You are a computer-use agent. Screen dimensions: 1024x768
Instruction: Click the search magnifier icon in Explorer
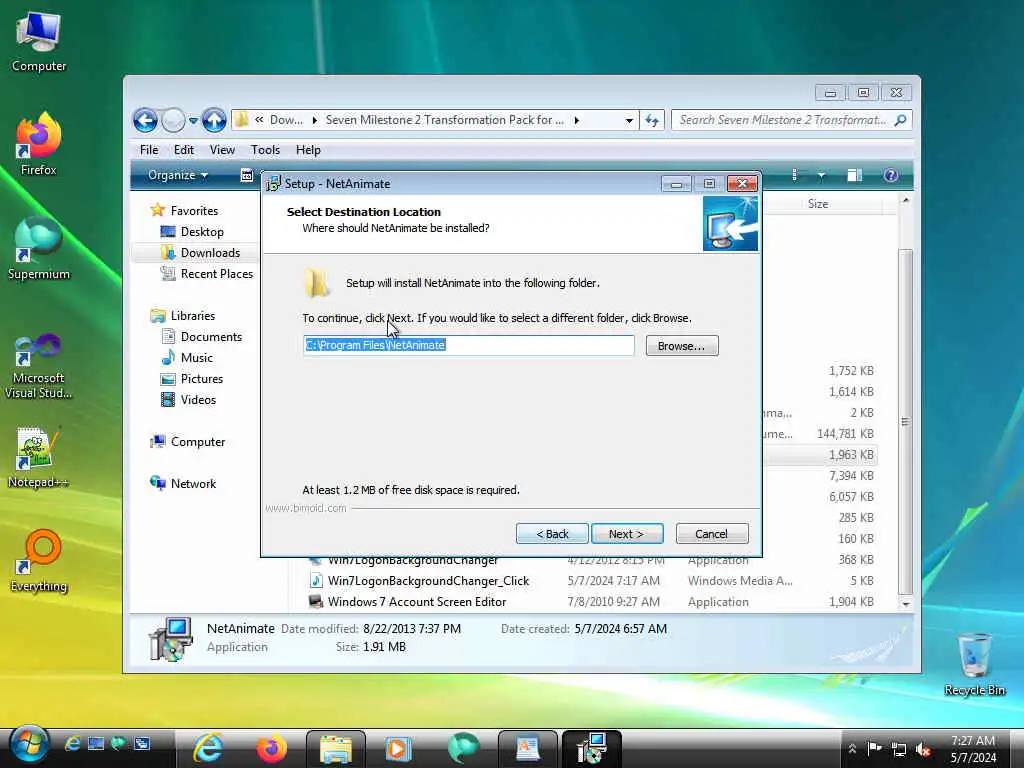[901, 120]
